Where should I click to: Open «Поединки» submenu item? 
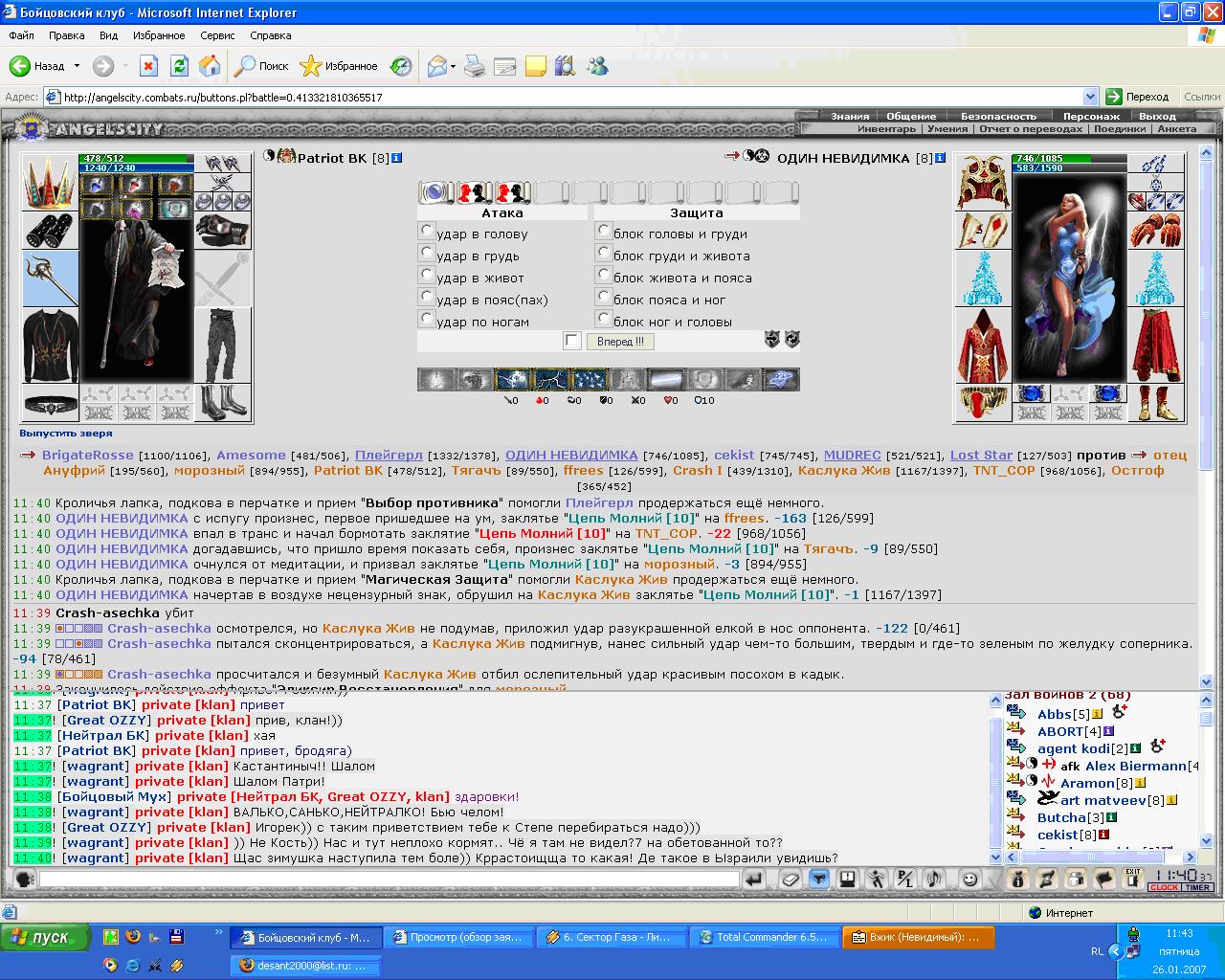click(1120, 128)
